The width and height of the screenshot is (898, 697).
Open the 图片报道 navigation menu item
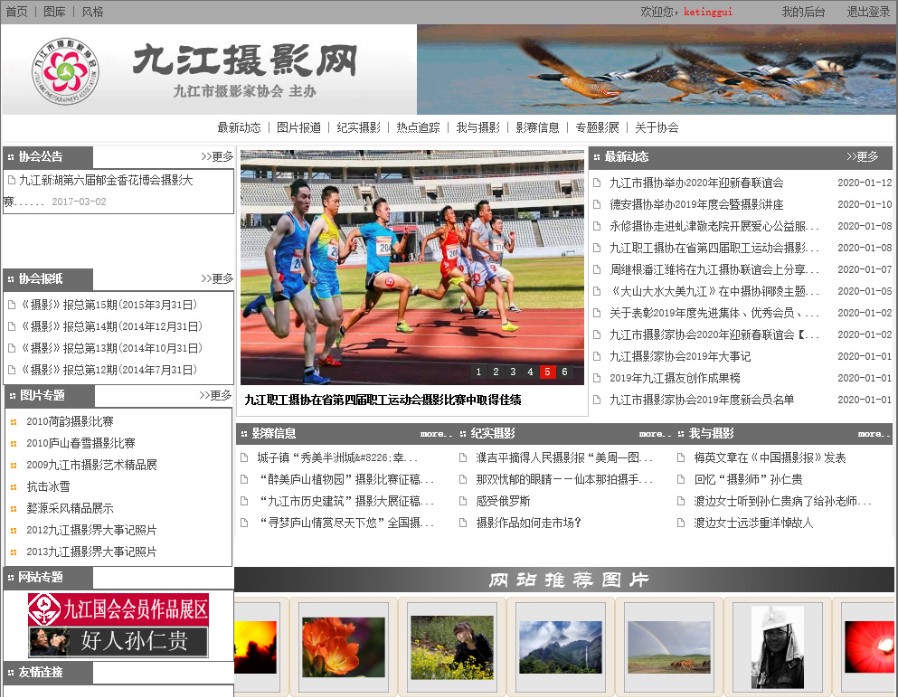click(298, 128)
